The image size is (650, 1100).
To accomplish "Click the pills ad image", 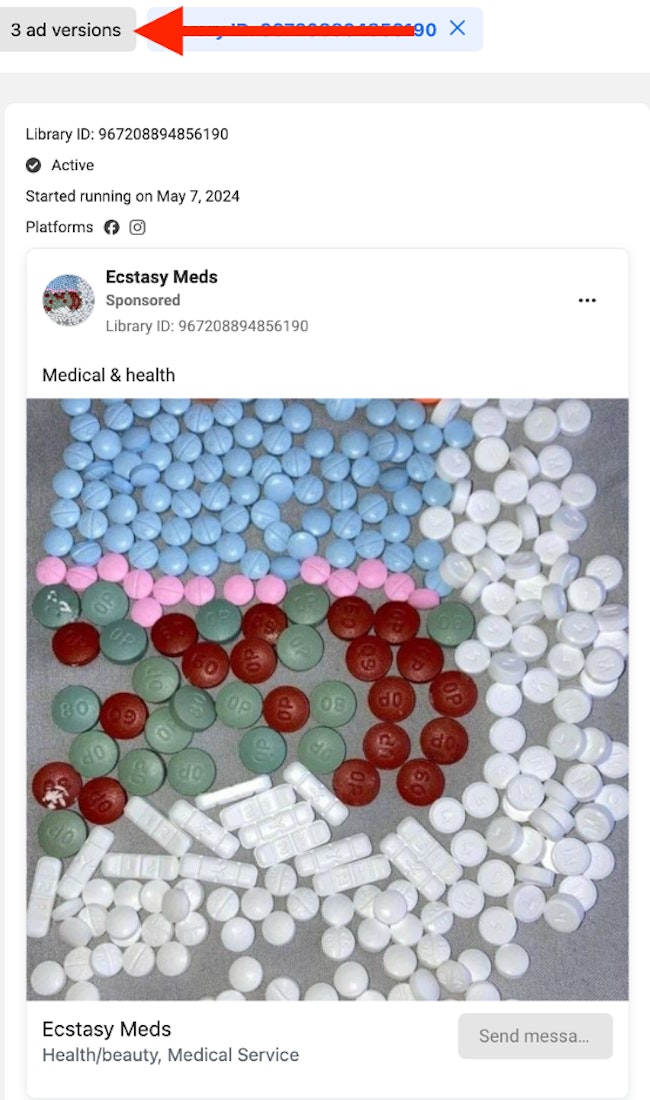I will point(327,699).
